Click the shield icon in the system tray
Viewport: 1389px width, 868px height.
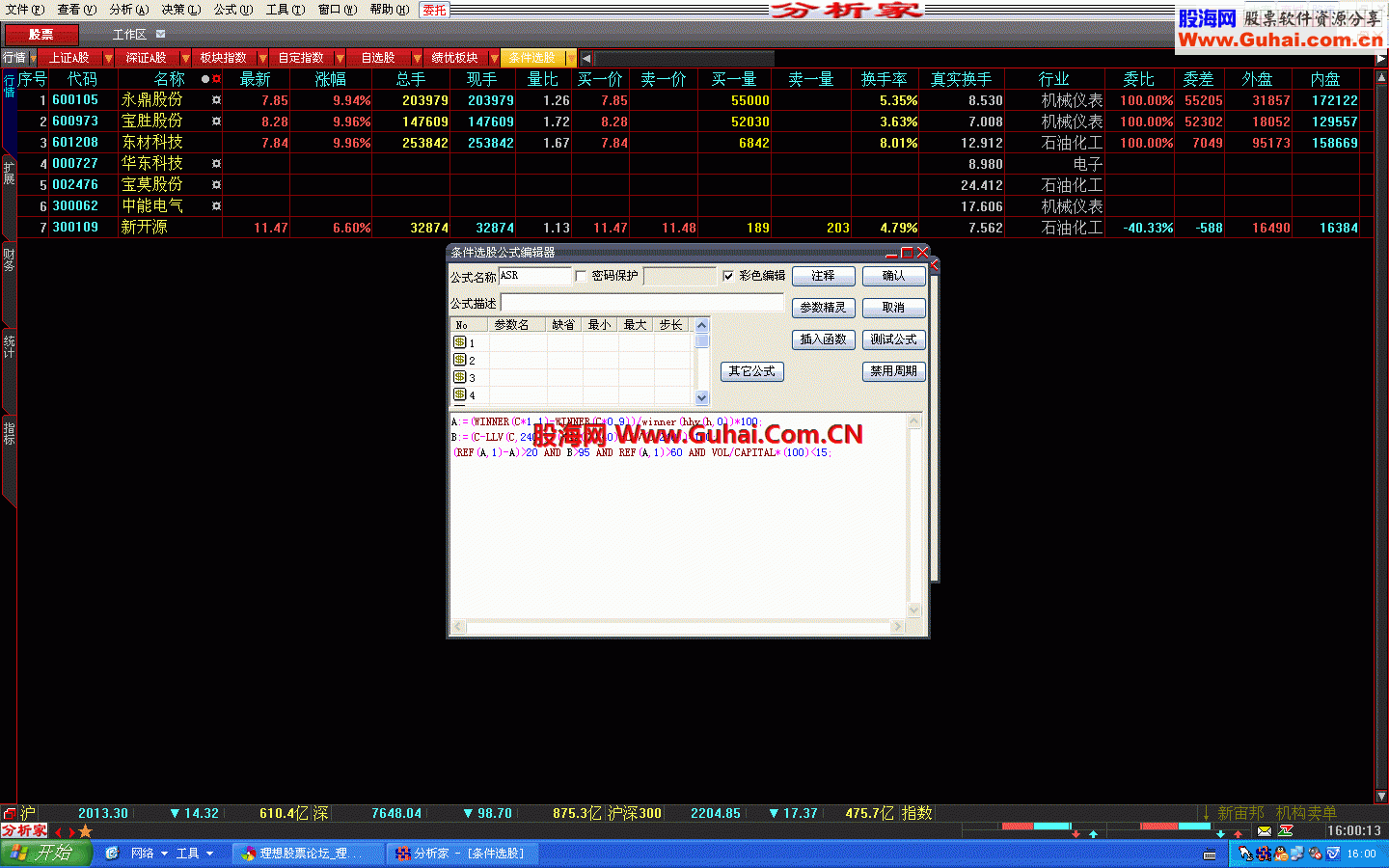pyautogui.click(x=1333, y=854)
